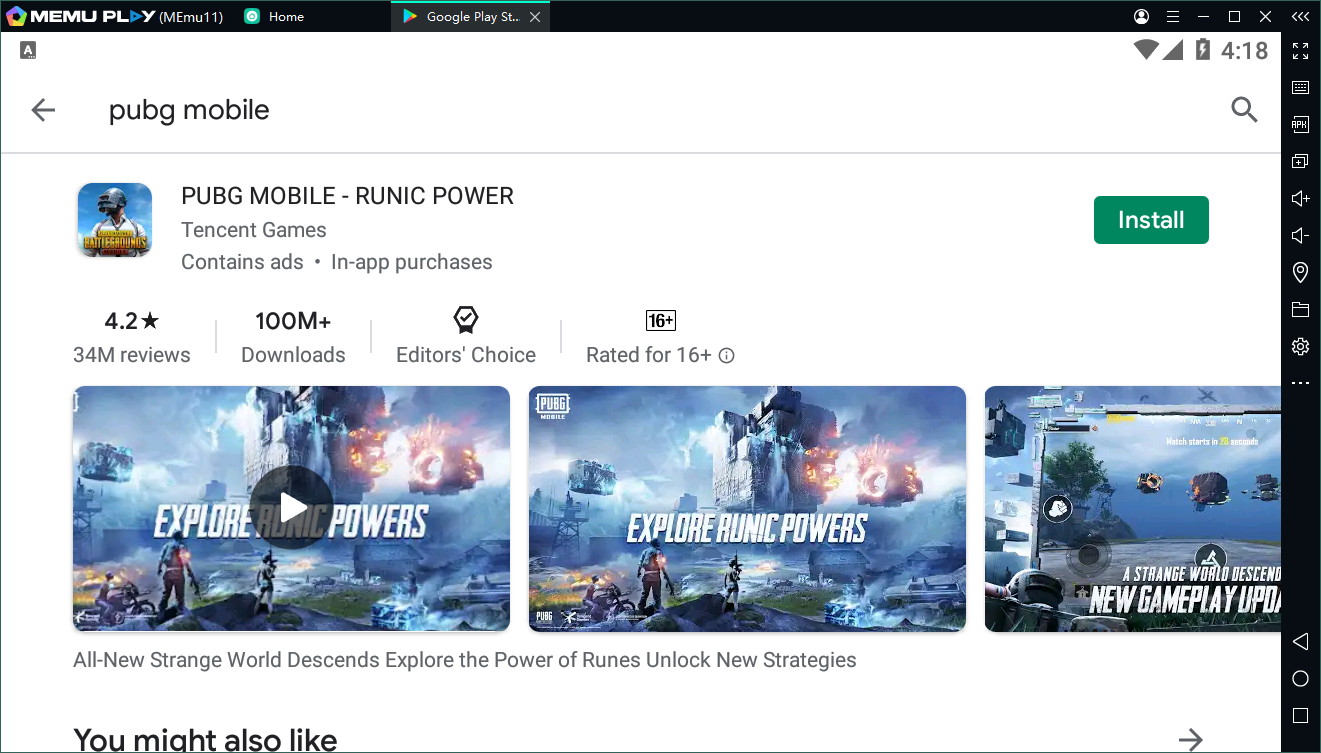
Task: Open the MEmu hamburger menu
Action: point(1173,17)
